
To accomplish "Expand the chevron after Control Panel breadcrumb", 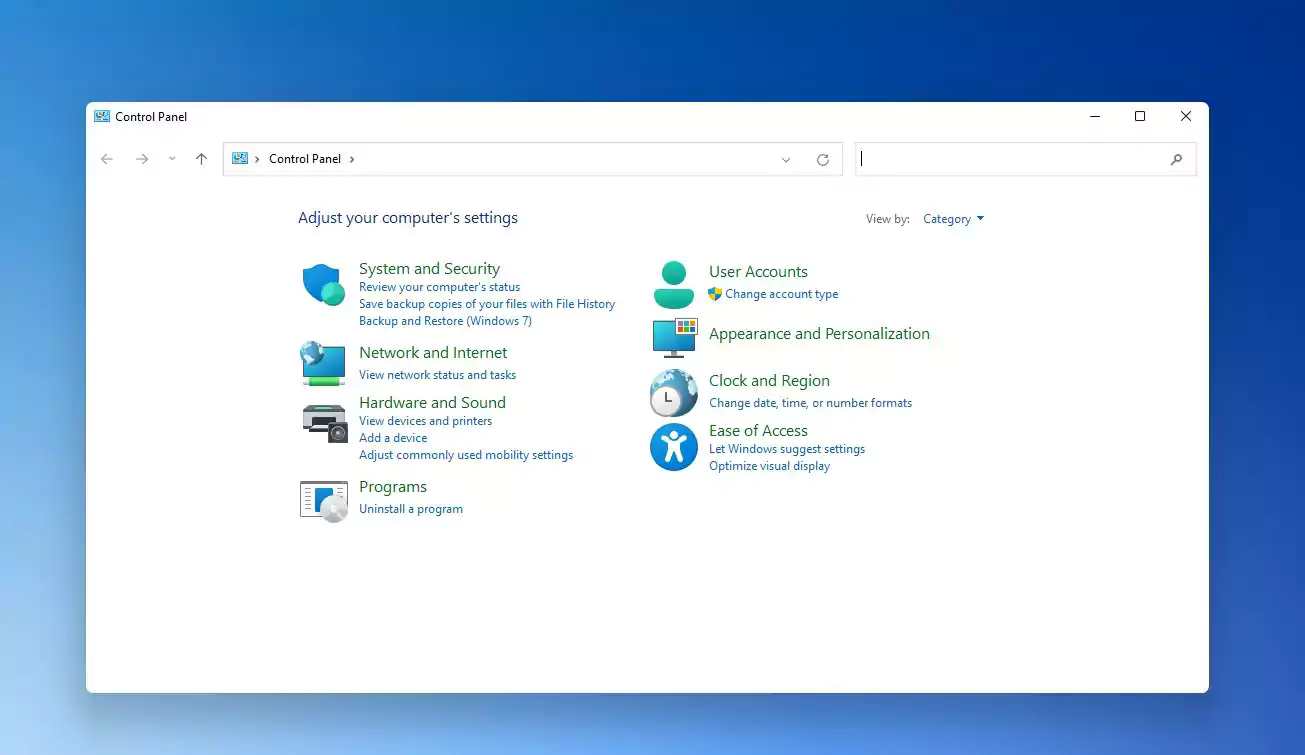I will click(352, 159).
